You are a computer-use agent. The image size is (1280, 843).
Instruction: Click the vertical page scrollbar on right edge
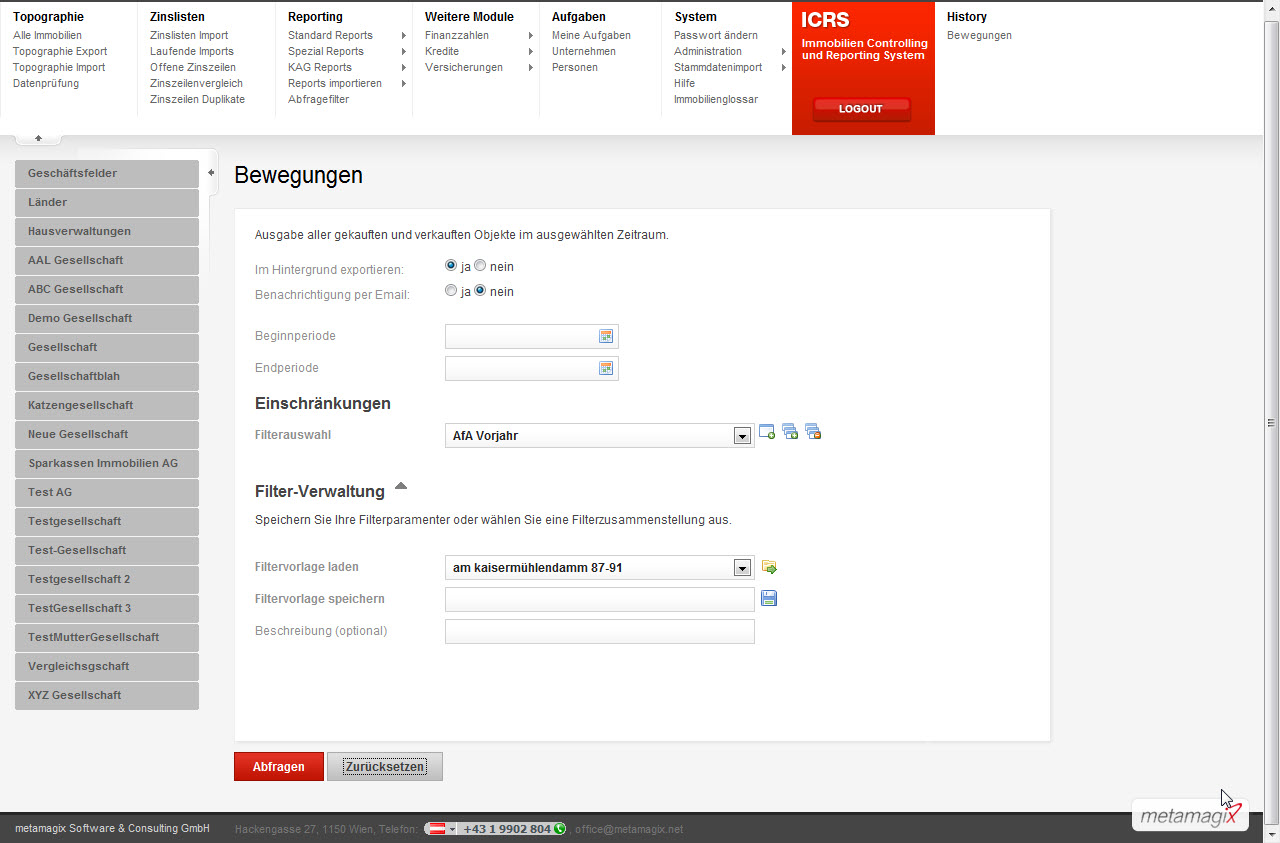[1272, 421]
